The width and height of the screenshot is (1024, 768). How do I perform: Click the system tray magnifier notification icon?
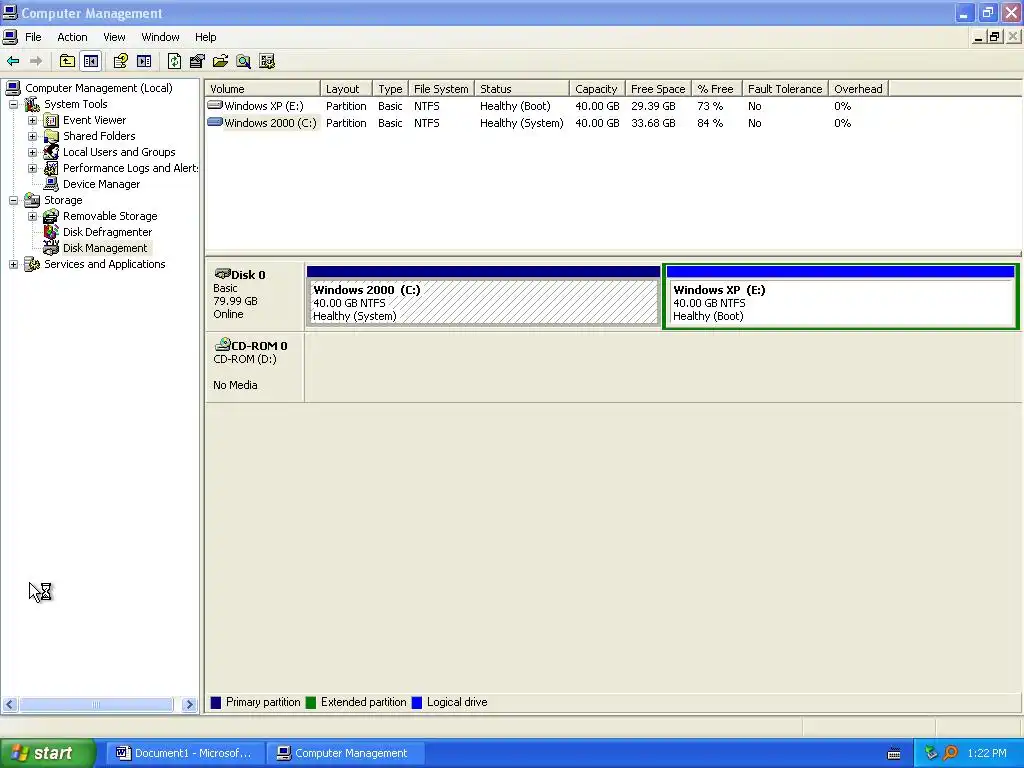(x=951, y=753)
